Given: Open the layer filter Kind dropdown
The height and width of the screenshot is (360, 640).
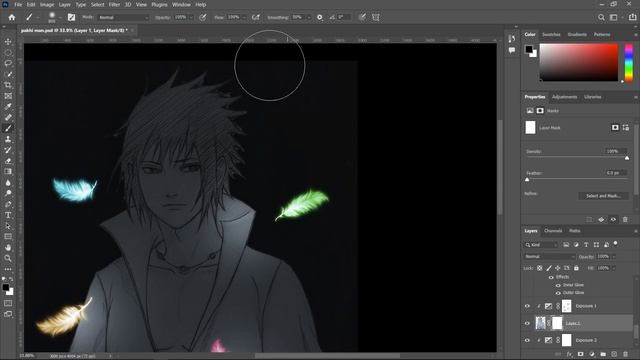Looking at the screenshot, I should (541, 245).
